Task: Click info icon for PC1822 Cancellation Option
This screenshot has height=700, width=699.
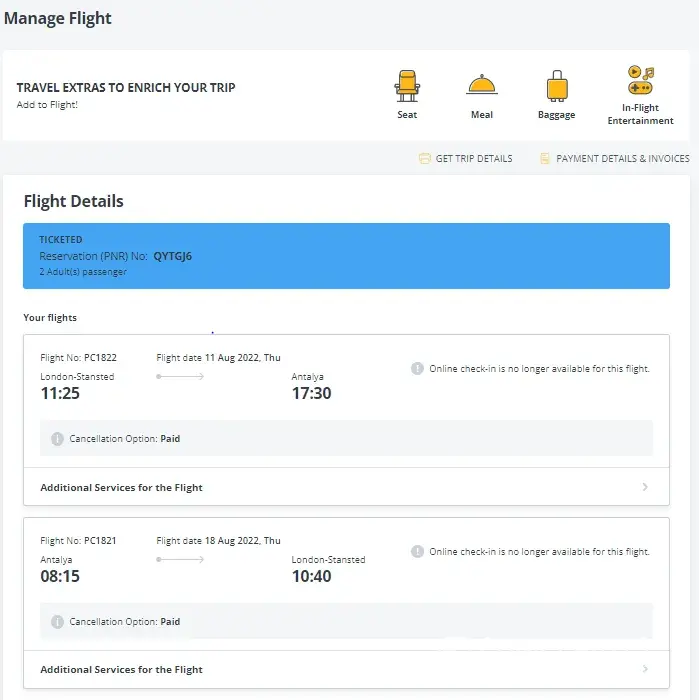Action: (x=58, y=439)
